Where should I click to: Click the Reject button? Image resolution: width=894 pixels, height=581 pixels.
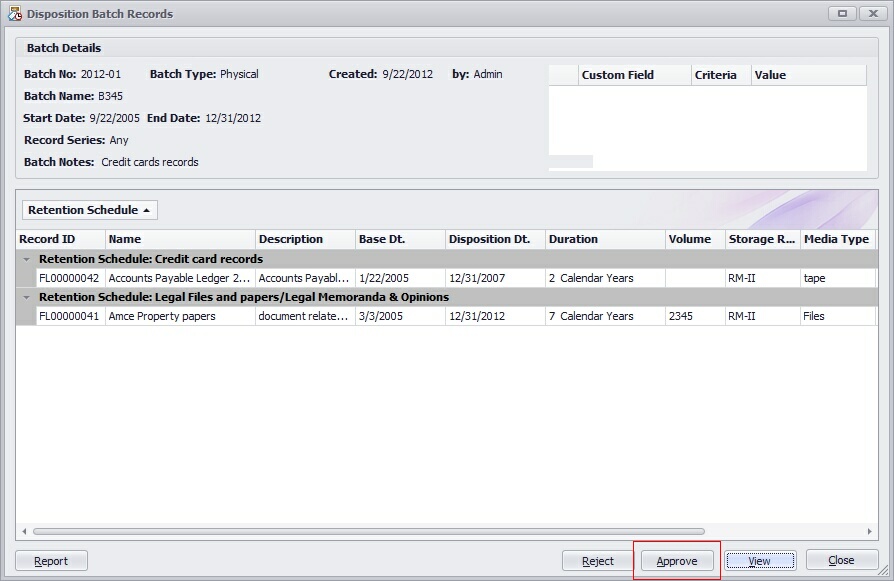coord(598,561)
